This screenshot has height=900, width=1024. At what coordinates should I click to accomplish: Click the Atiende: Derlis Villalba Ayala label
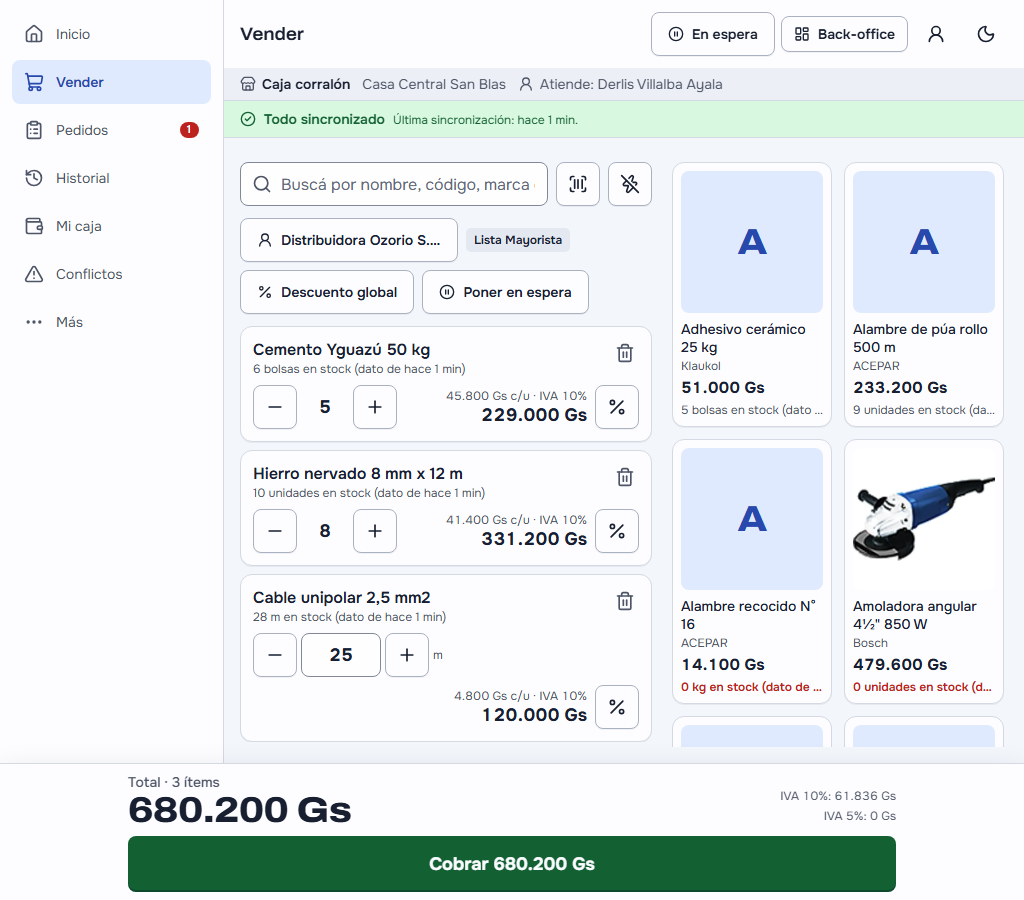point(631,84)
